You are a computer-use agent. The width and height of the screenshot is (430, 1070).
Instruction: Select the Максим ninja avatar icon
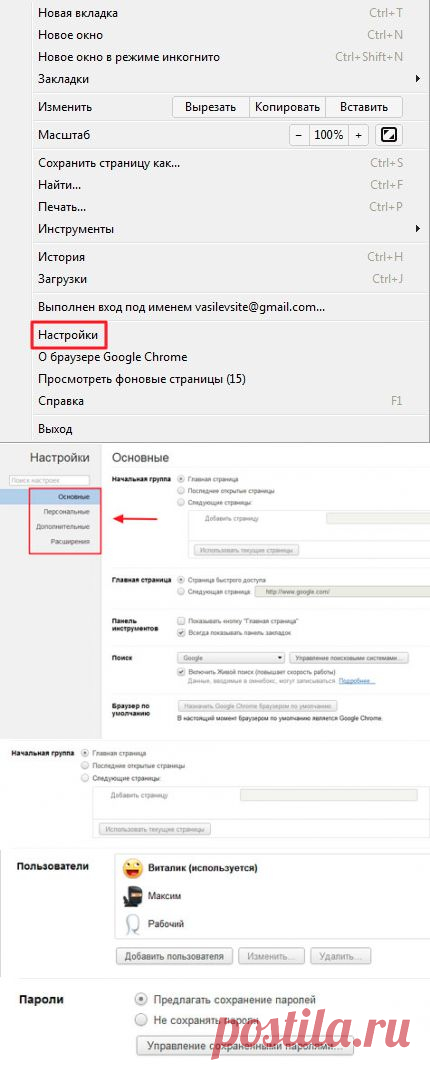[132, 896]
